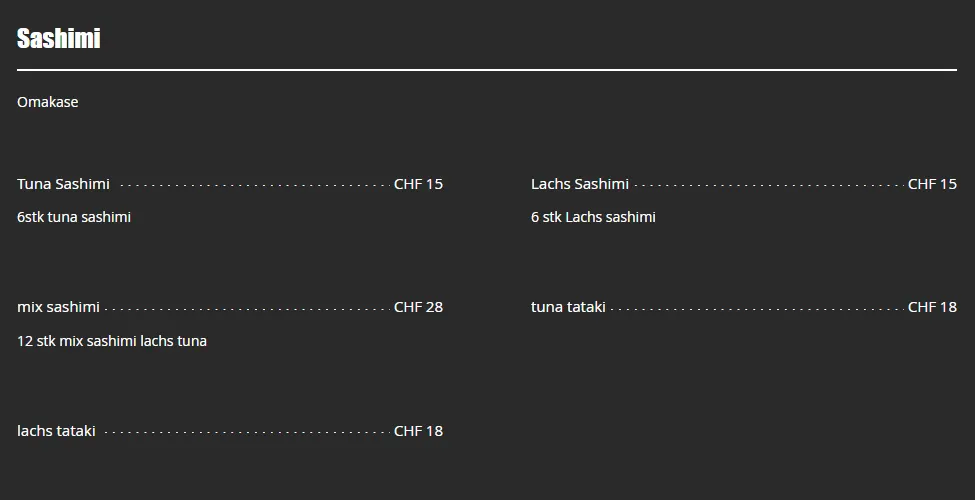Click the Sashimi section heading

[x=58, y=38]
